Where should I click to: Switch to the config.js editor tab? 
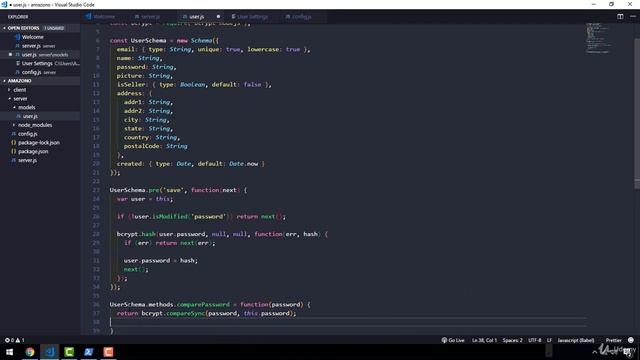(x=302, y=17)
